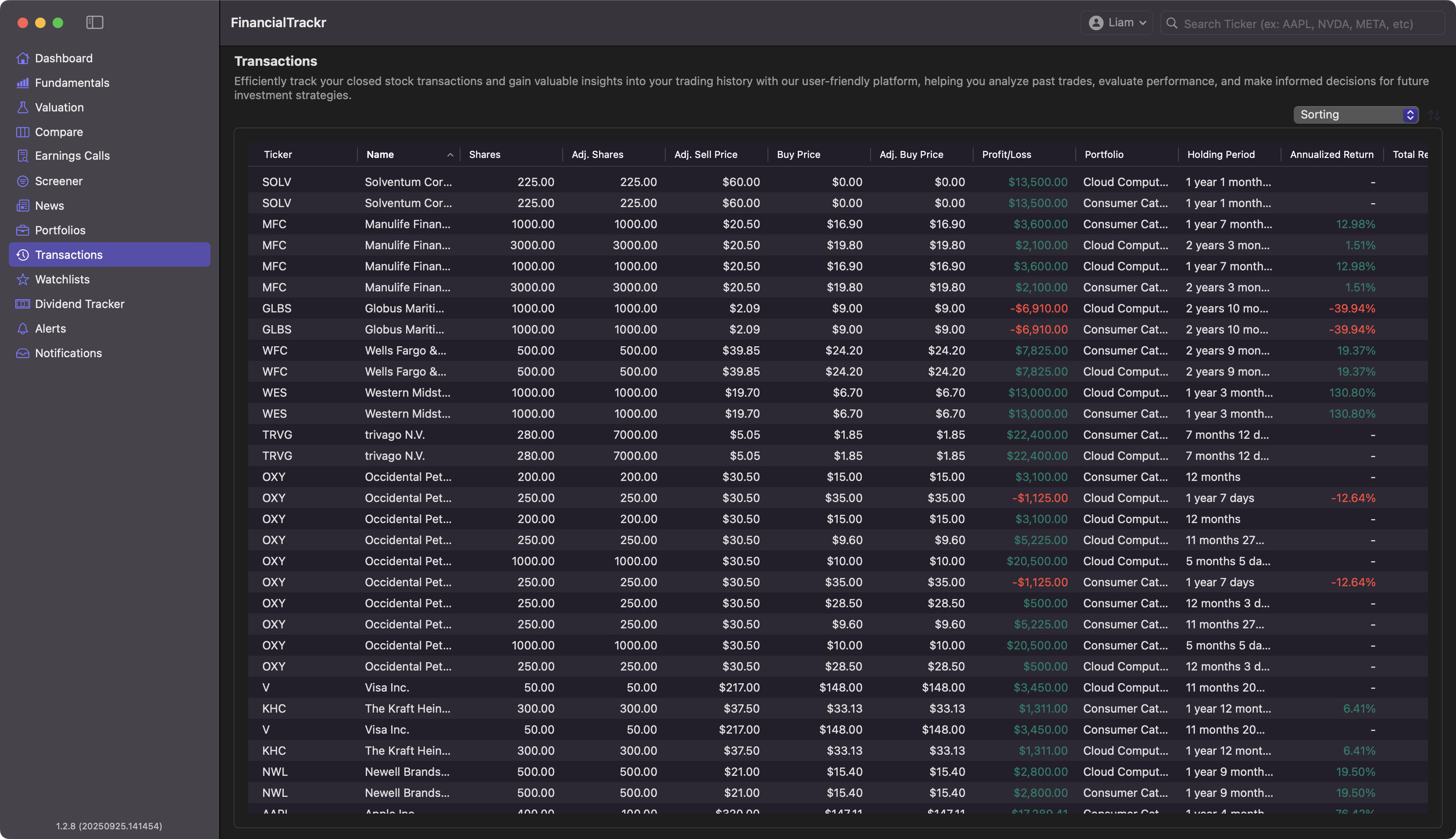Sort by the Profit/Loss column header
Viewport: 1456px width, 839px height.
(1006, 154)
